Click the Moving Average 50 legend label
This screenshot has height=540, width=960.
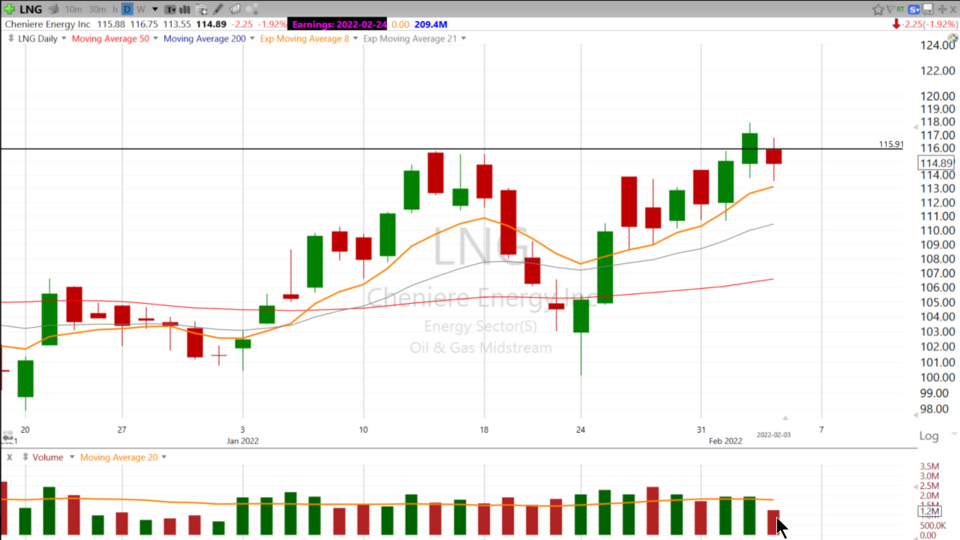click(x=110, y=39)
